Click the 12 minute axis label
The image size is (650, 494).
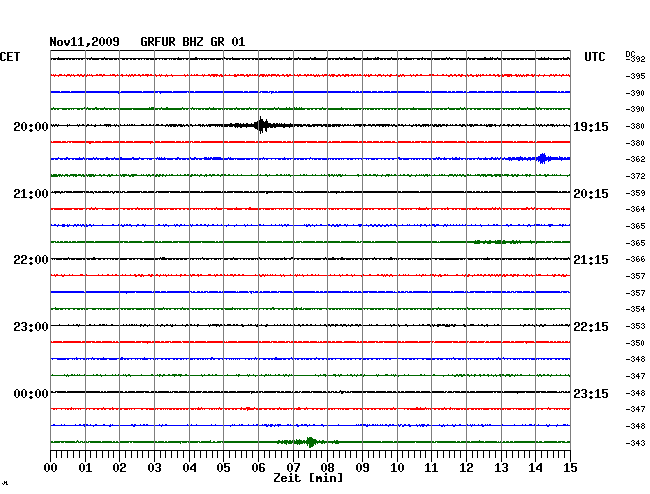click(466, 468)
